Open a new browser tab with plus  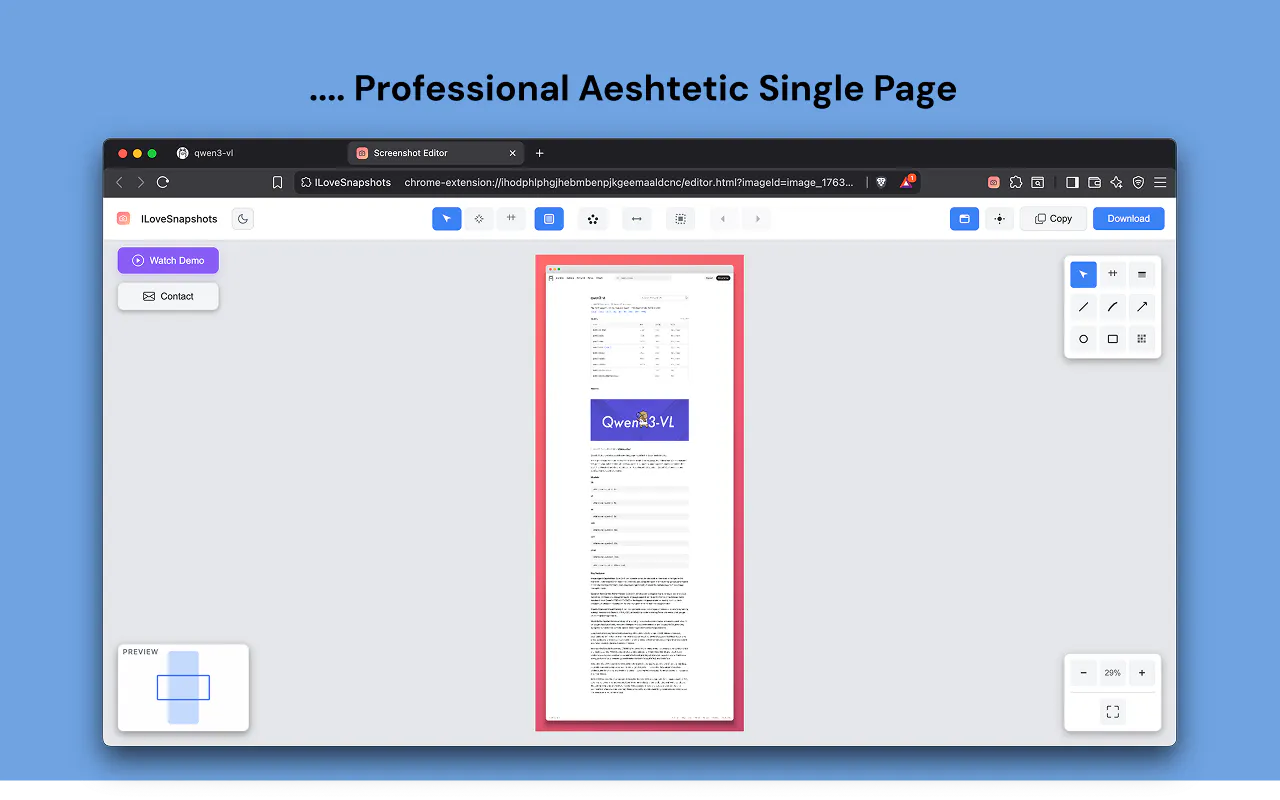click(x=540, y=153)
